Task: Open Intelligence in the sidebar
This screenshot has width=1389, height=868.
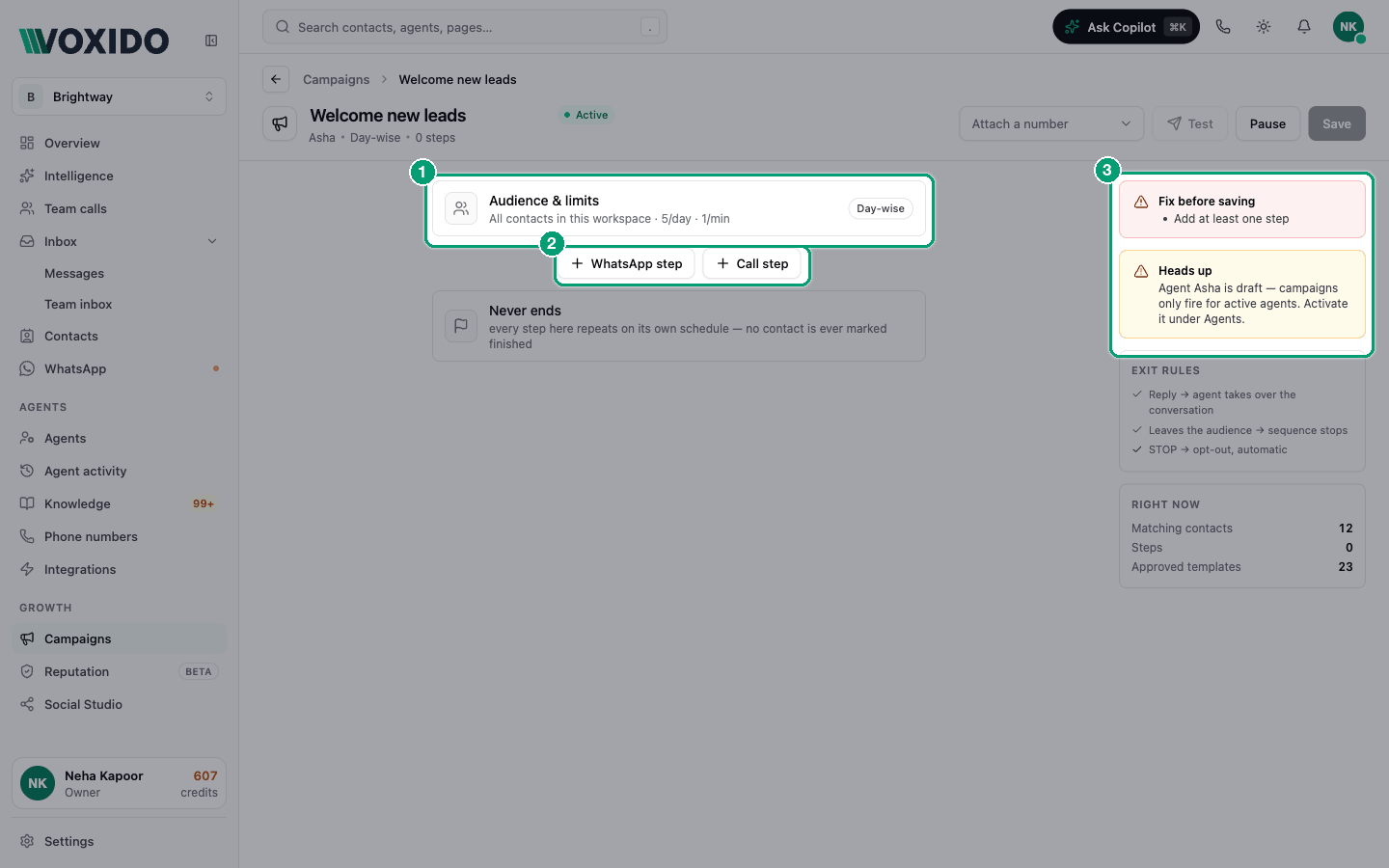Action: (x=119, y=176)
